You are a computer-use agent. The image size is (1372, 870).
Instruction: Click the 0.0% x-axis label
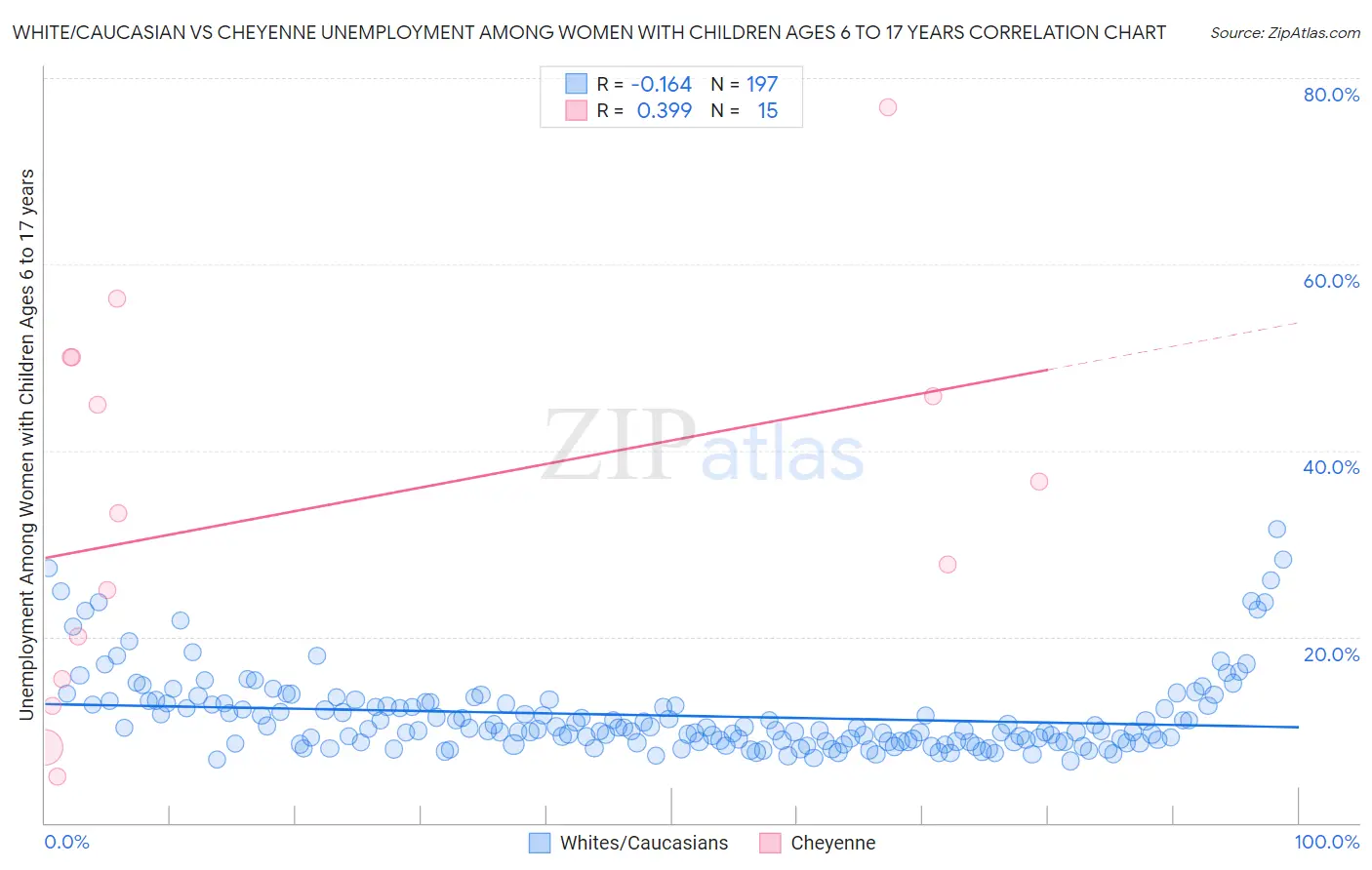(66, 842)
